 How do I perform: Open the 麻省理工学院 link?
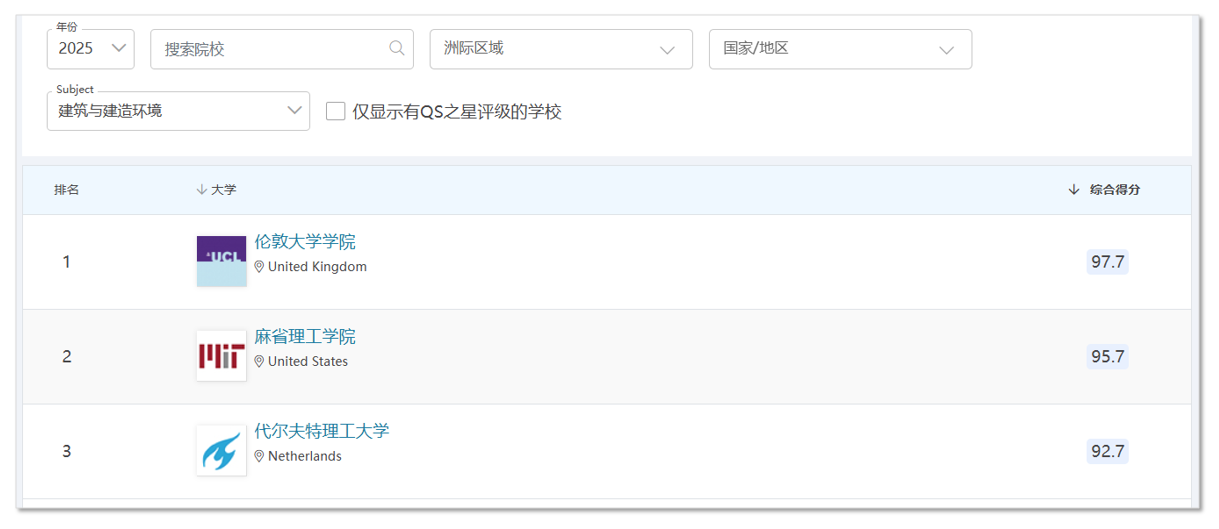point(305,337)
